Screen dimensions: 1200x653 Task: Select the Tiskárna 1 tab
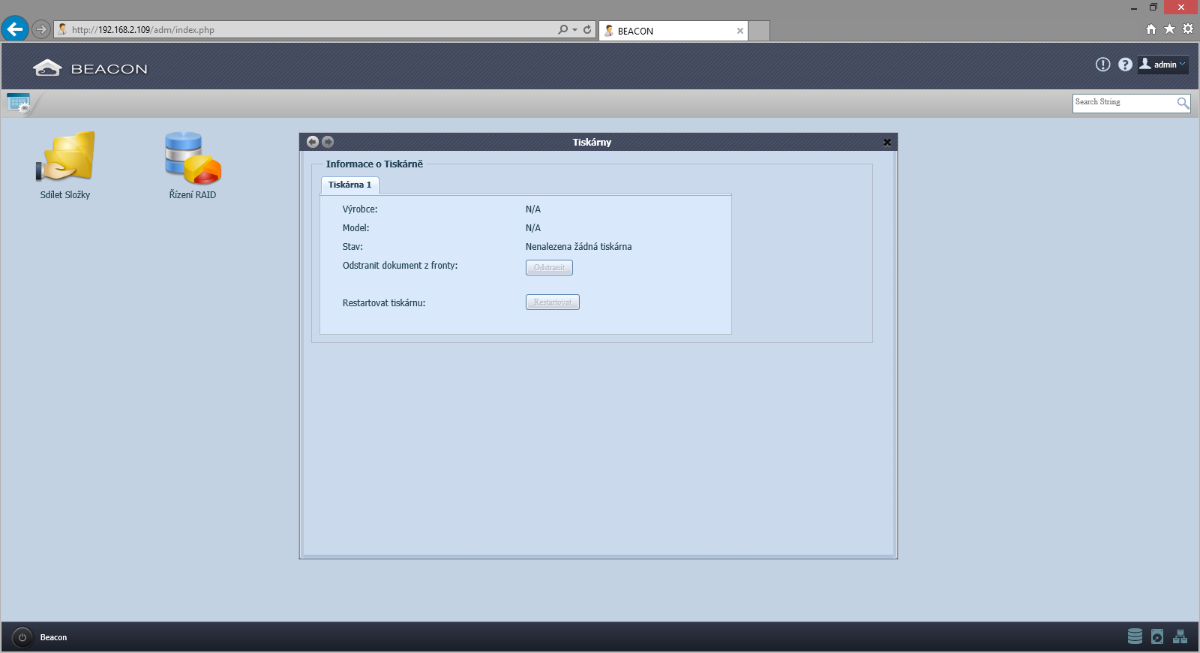click(349, 185)
